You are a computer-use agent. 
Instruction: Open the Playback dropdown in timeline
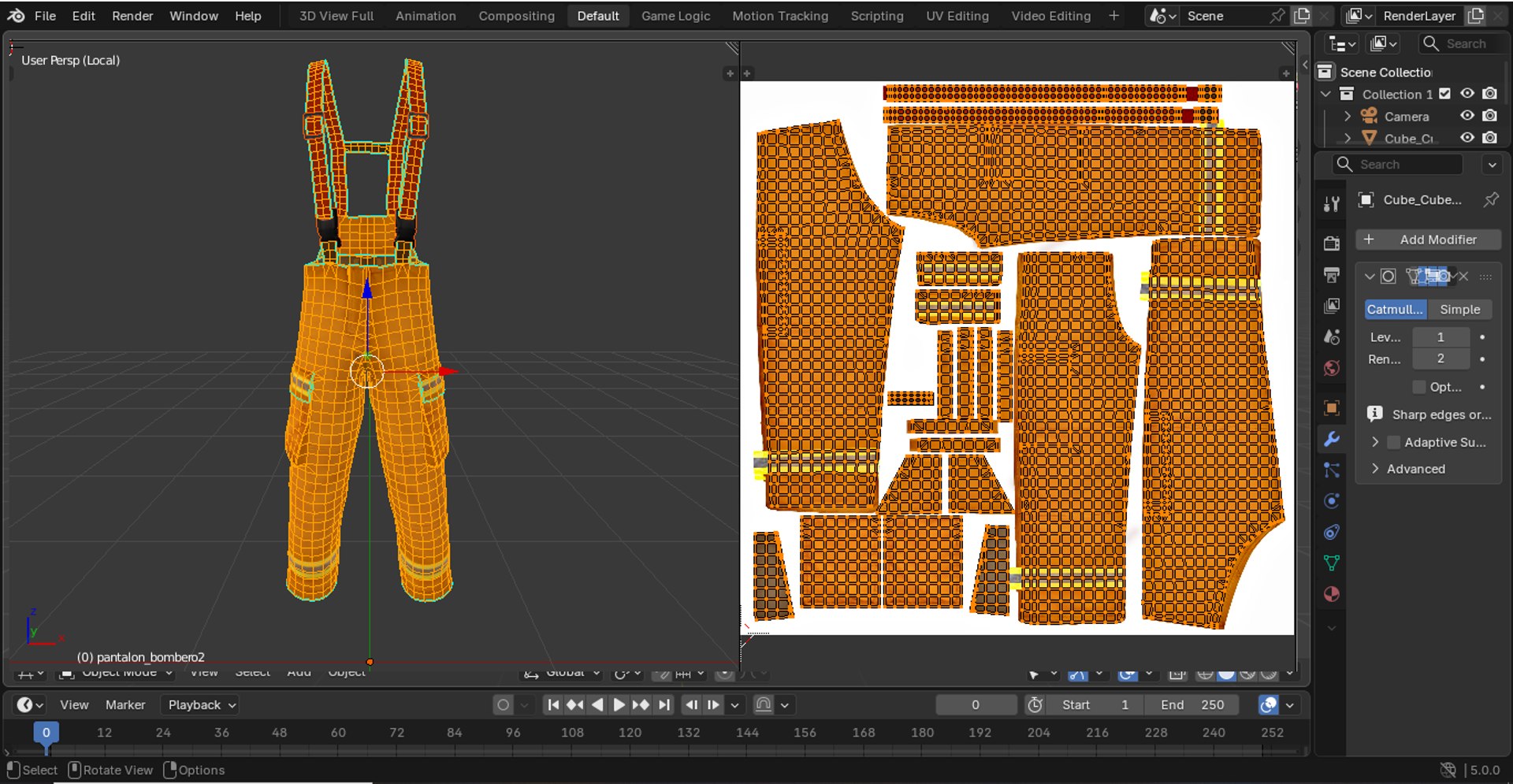(202, 705)
